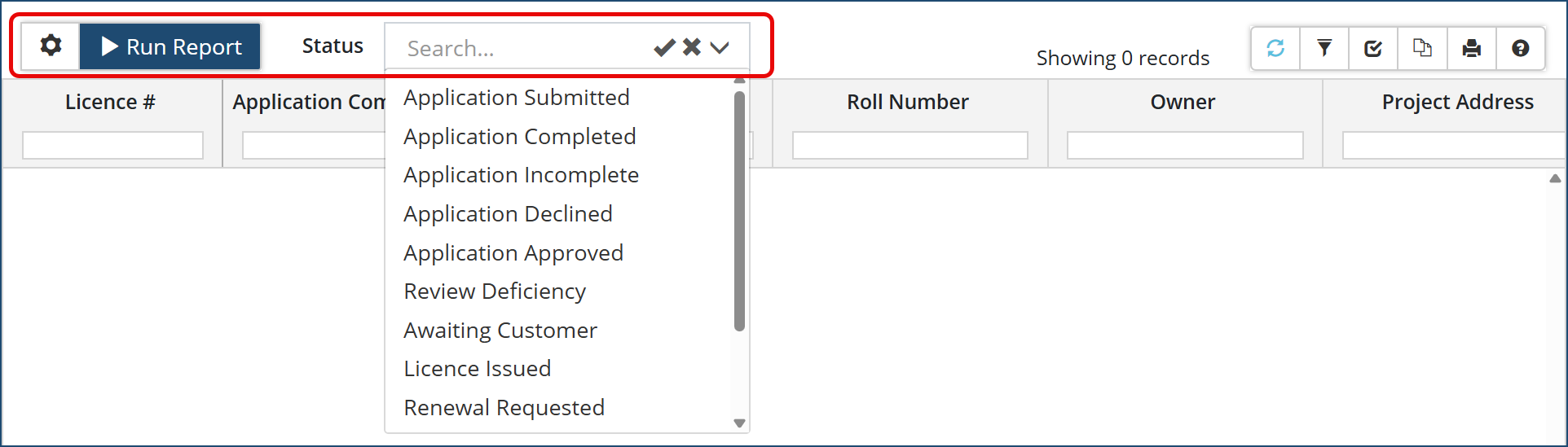Click the refresh icon in toolbar

[x=1275, y=48]
